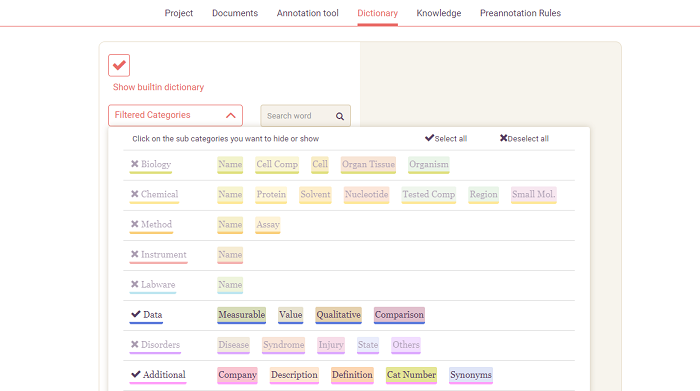Screen dimensions: 700x391
Task: Toggle Labware Name subcategory tag
Action: 230,285
